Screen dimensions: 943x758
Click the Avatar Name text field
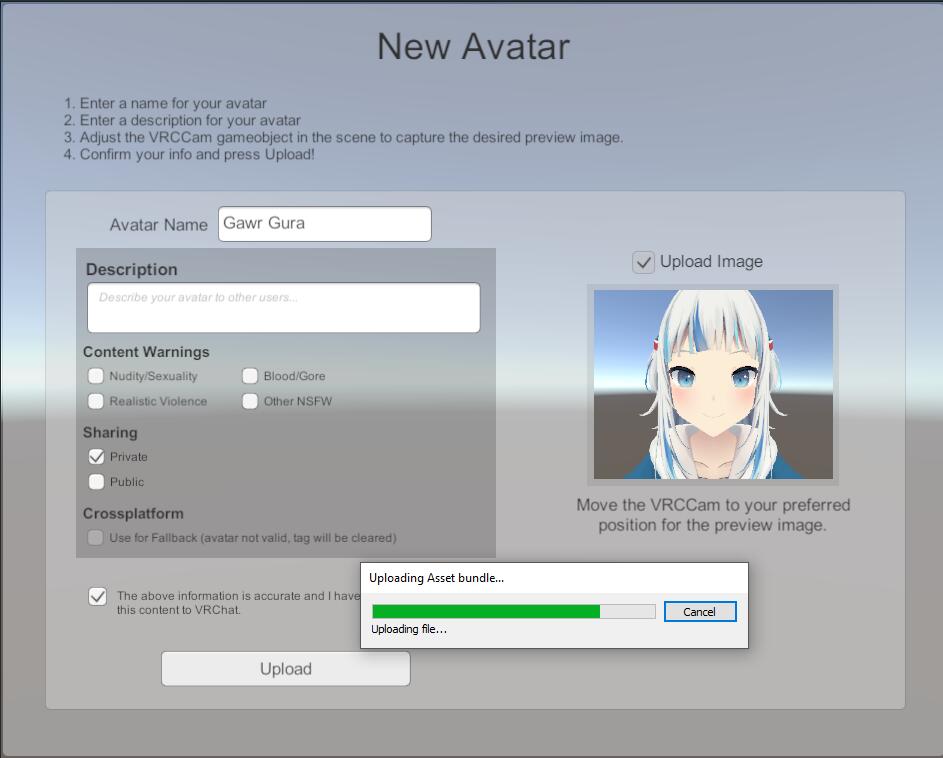pyautogui.click(x=324, y=224)
